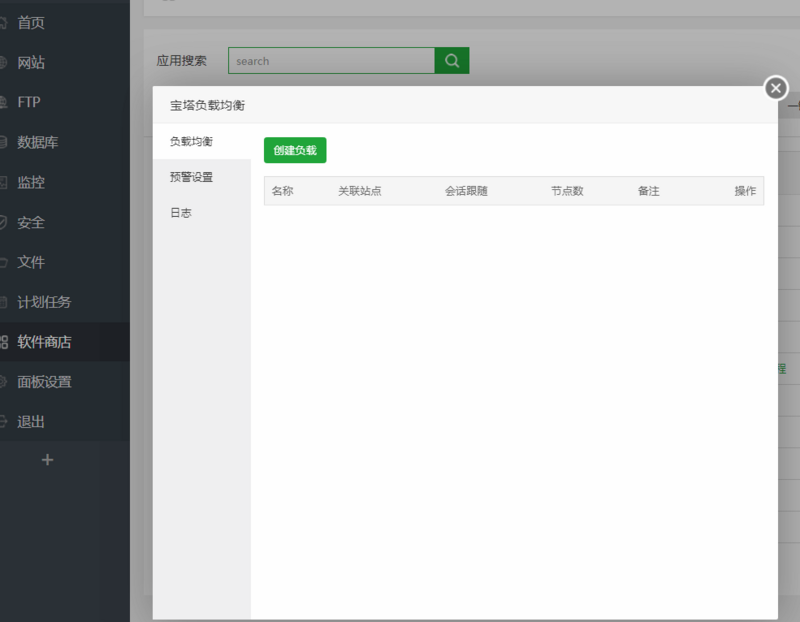The width and height of the screenshot is (800, 622).
Task: Close the 宝塔负载均衡 dialog
Action: (776, 88)
